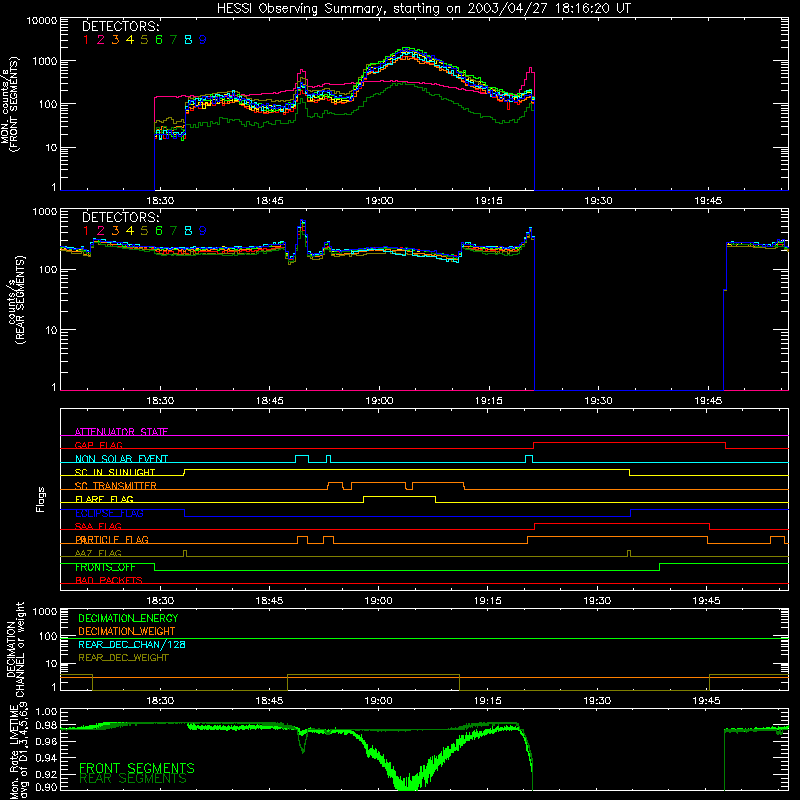Image resolution: width=800 pixels, height=800 pixels.
Task: Click the Mon. Rate LIVETIME axis title
Action: (x=16, y=751)
